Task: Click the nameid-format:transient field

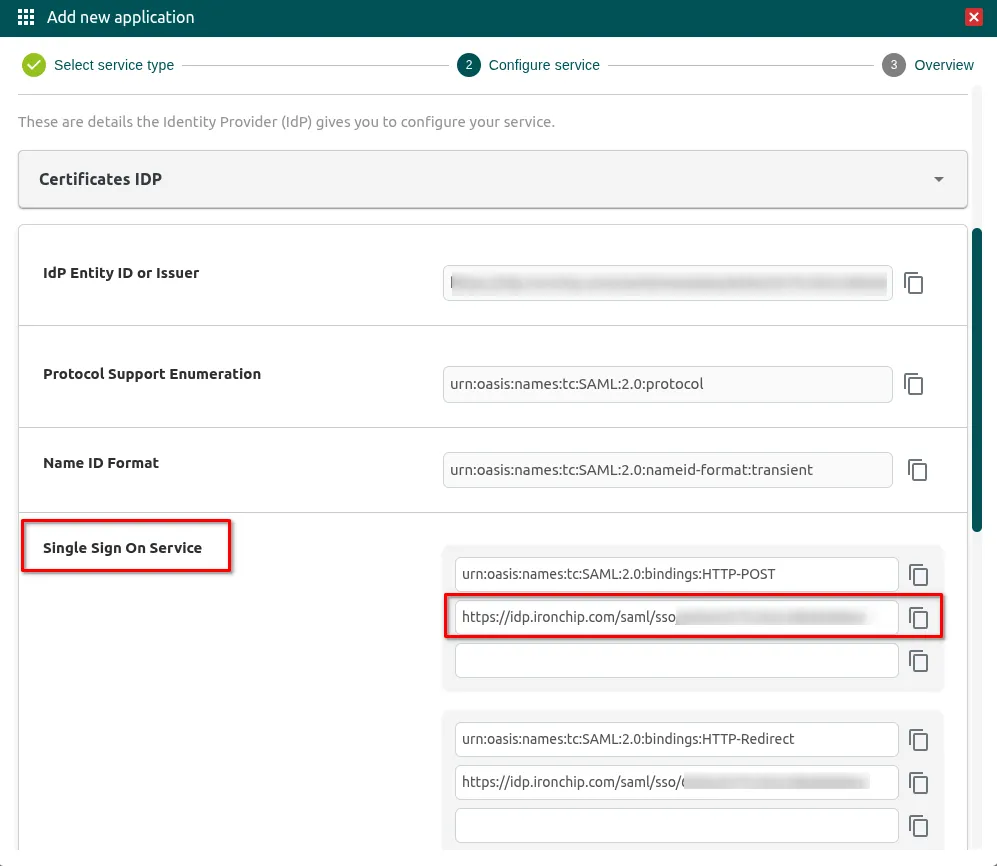Action: click(x=668, y=470)
